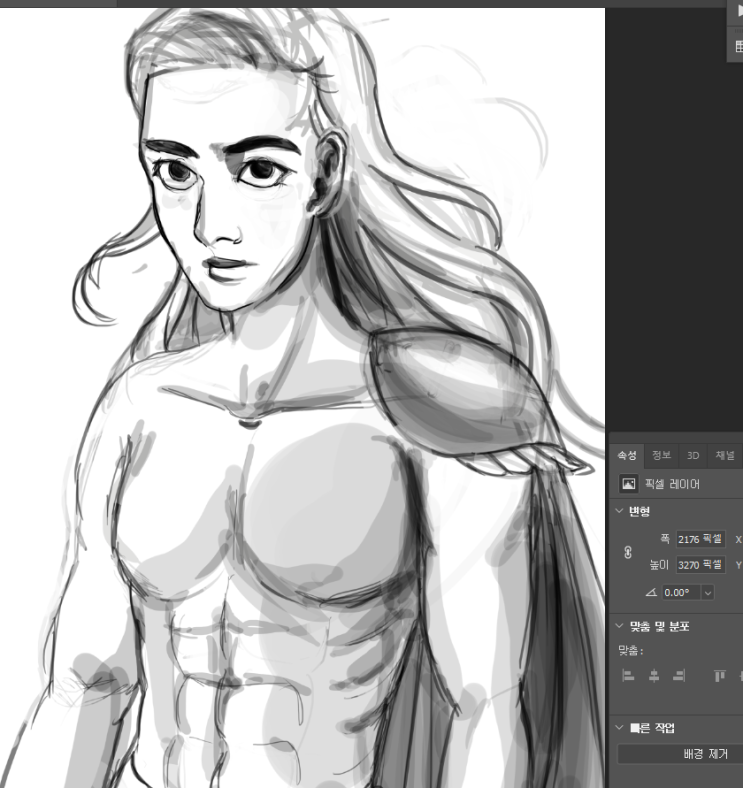
Task: Switch to the 채널 (Channels) tab
Action: [x=724, y=455]
